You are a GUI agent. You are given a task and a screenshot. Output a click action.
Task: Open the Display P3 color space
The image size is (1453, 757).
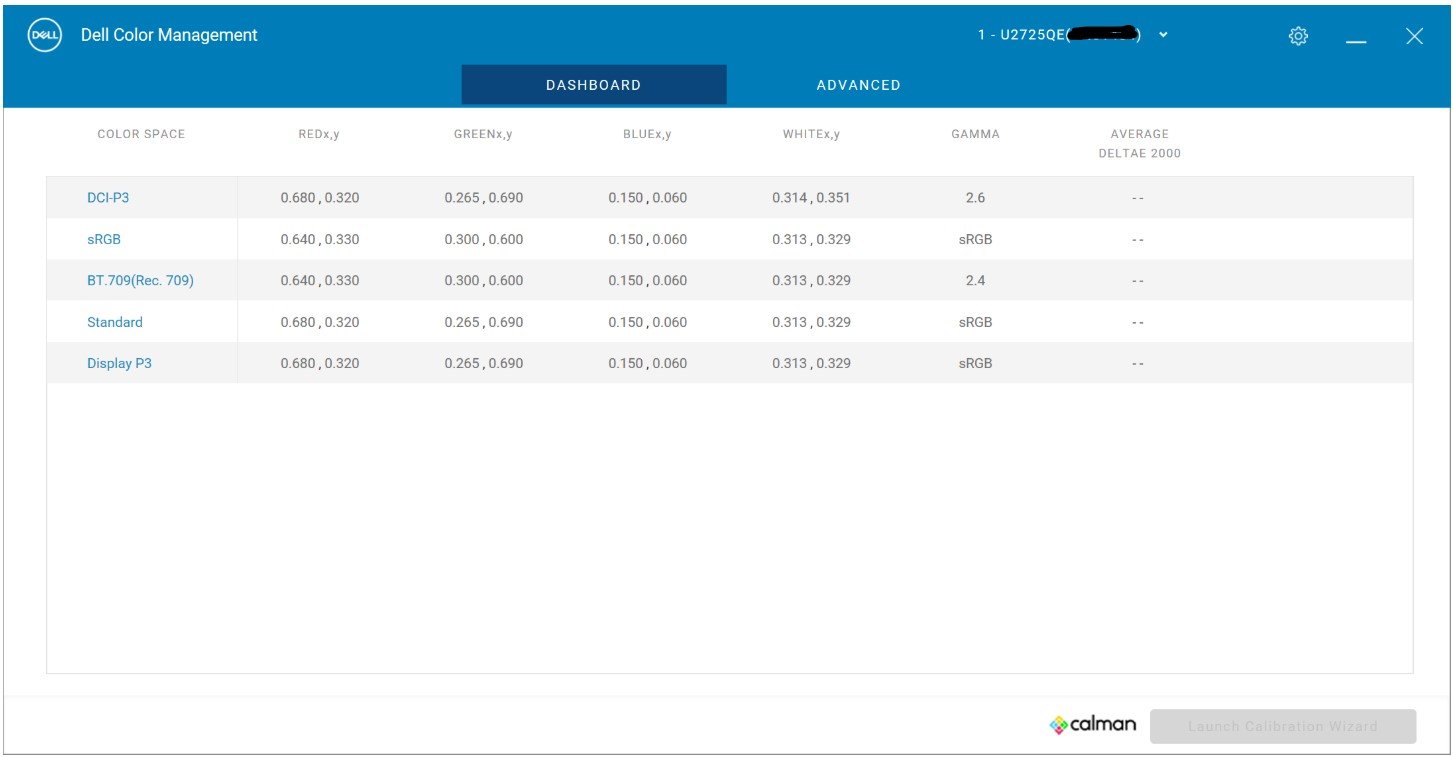119,364
